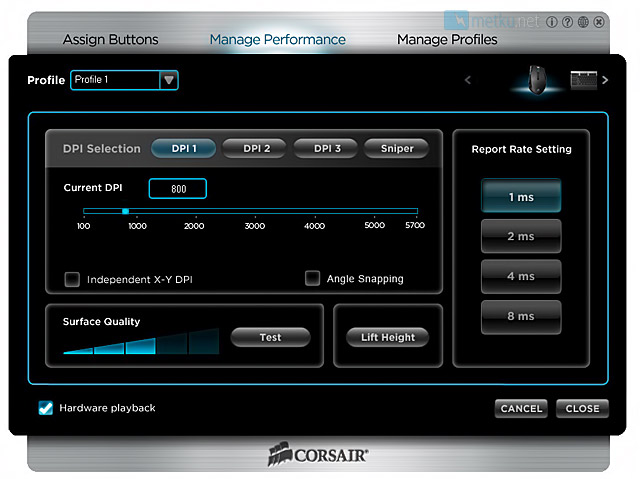The height and width of the screenshot is (479, 640).
Task: Click the Current DPI input box
Action: coord(178,189)
